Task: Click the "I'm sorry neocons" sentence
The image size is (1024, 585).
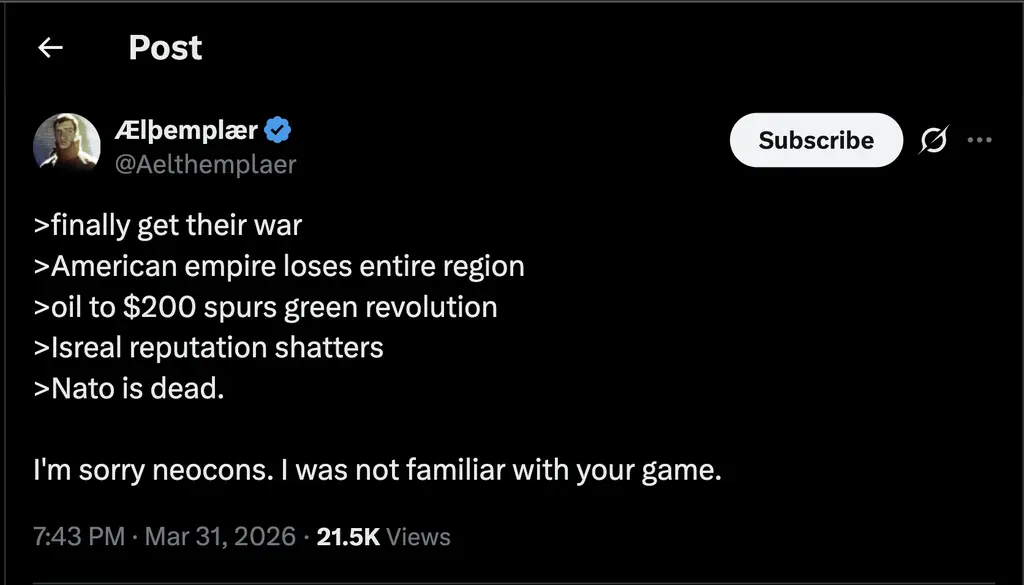Action: [x=376, y=470]
